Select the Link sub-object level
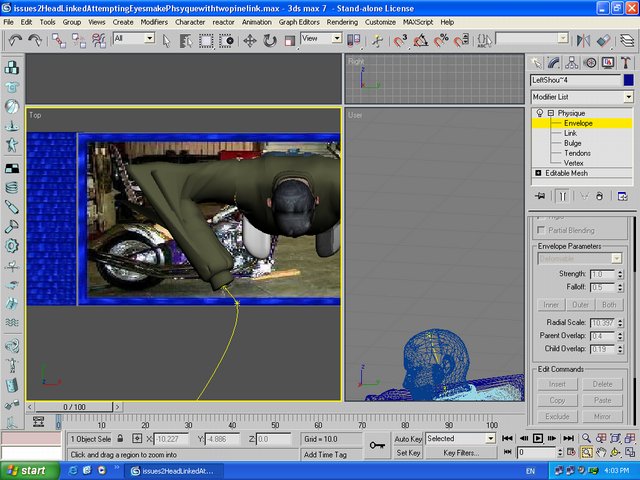The height and width of the screenshot is (480, 640). (x=570, y=133)
